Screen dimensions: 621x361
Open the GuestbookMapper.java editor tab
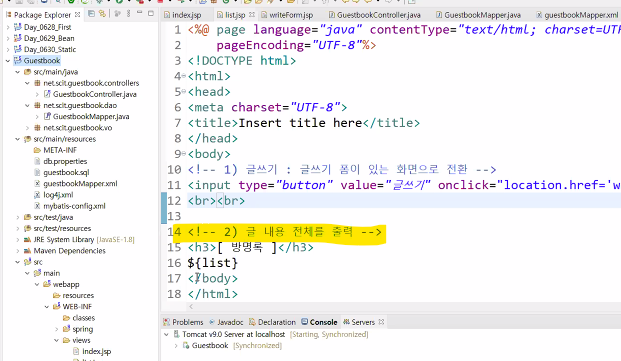pos(478,15)
